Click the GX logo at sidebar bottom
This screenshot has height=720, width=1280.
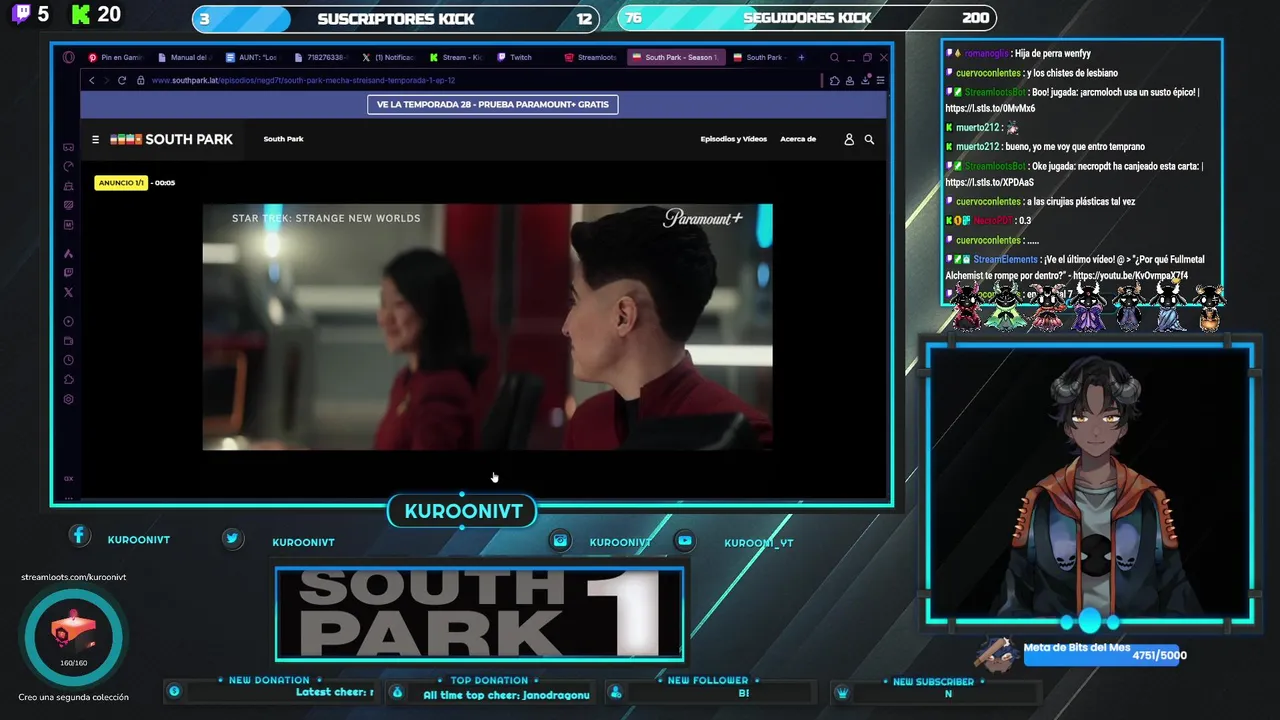[68, 478]
